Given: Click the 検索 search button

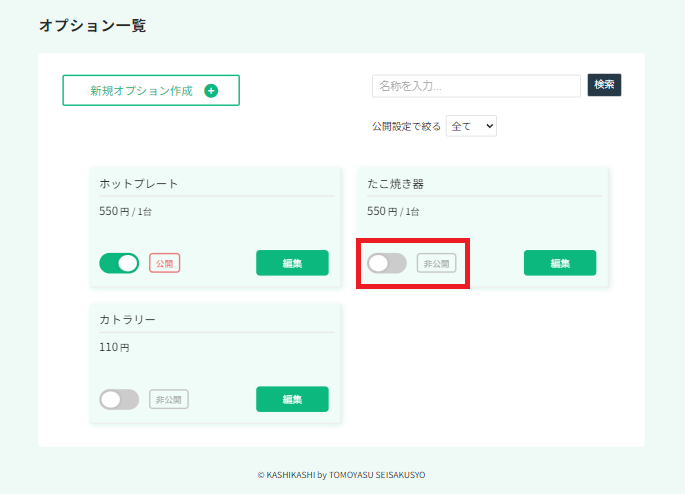Looking at the screenshot, I should click(604, 85).
